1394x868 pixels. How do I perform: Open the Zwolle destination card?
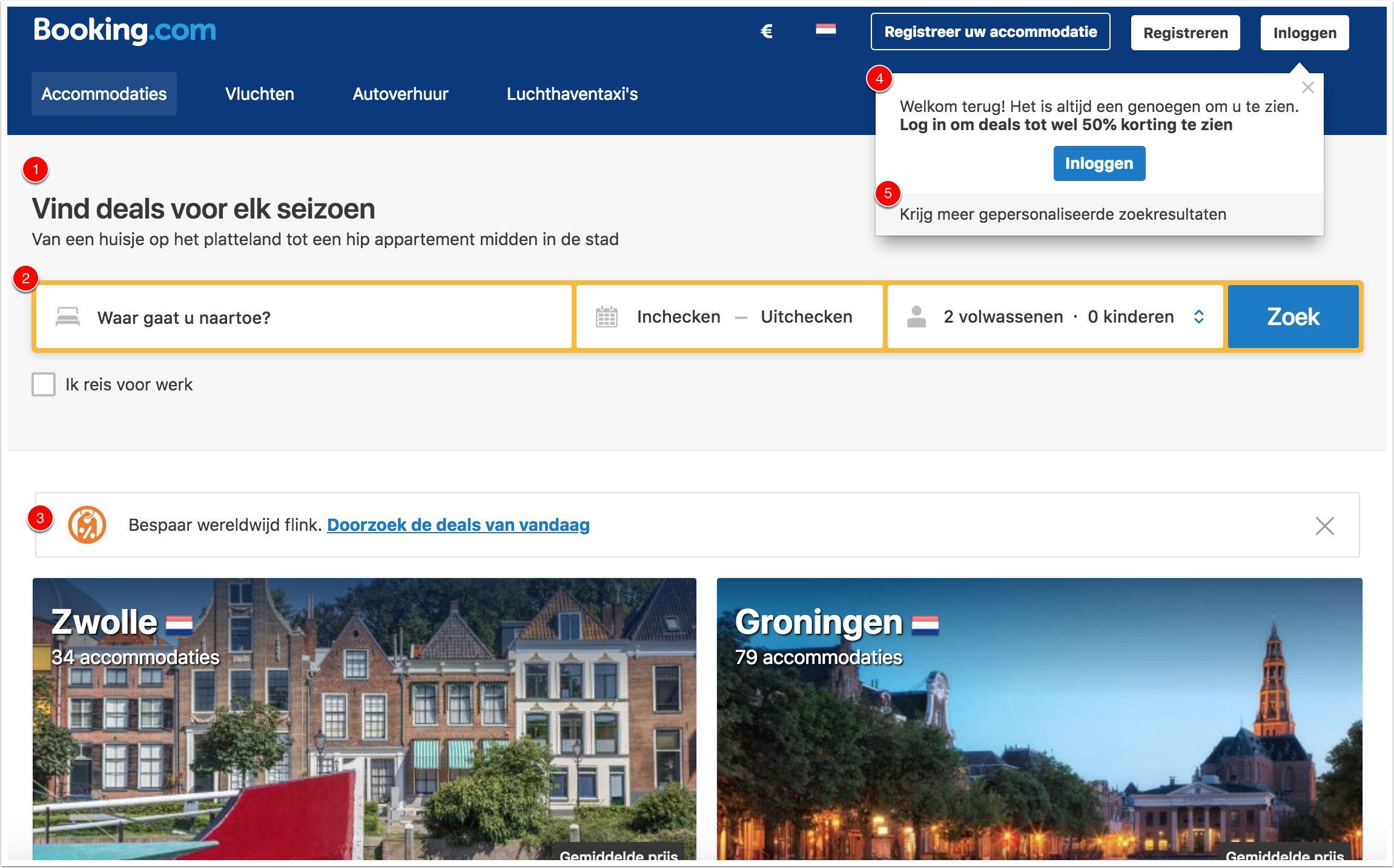click(365, 719)
